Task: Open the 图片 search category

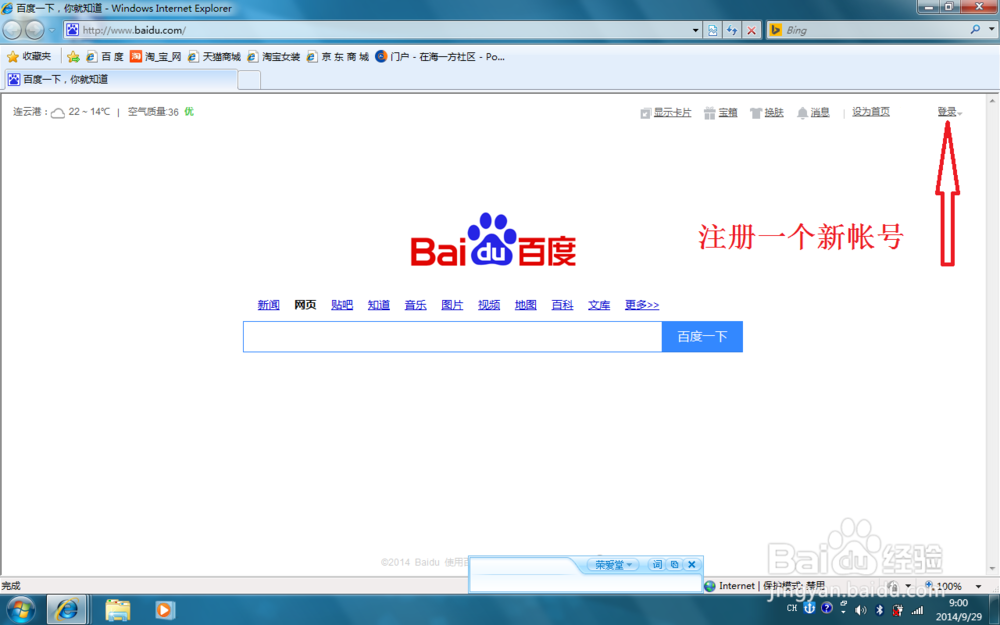Action: tap(452, 305)
